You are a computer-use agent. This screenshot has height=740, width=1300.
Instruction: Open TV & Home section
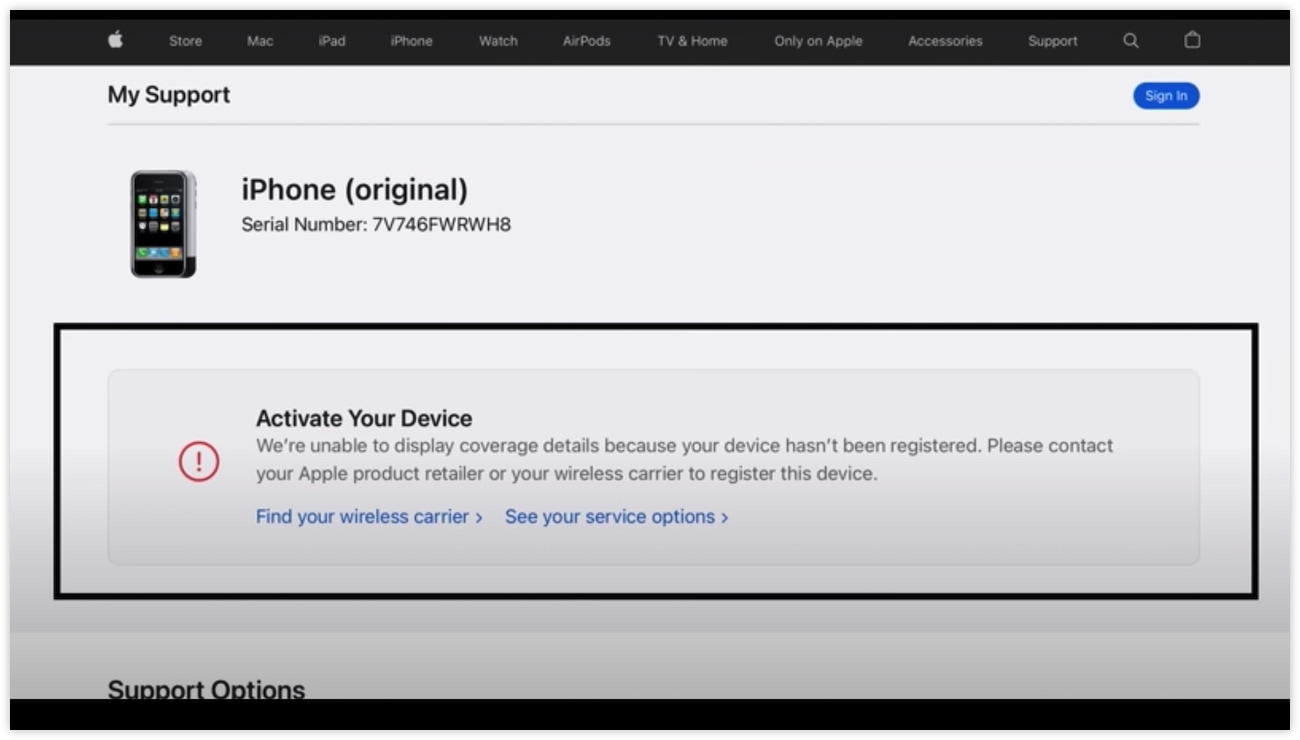coord(692,41)
